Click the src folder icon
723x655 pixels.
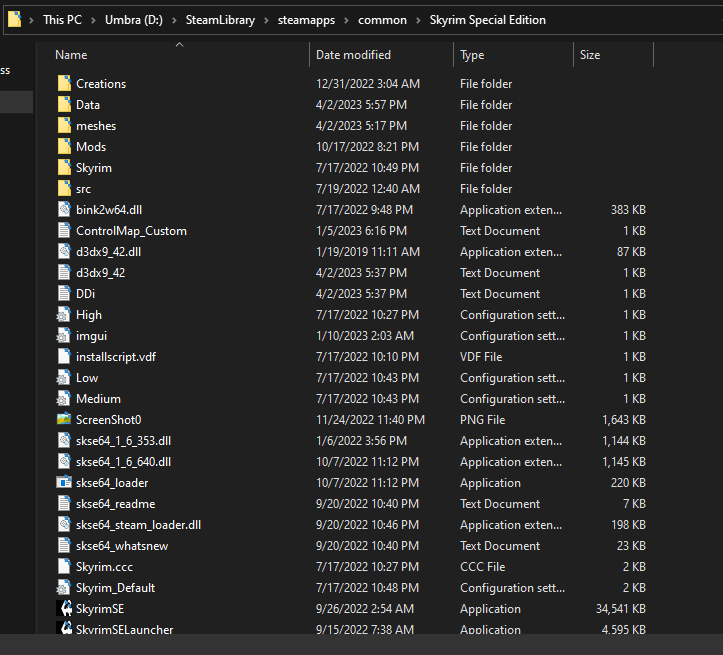pos(64,189)
